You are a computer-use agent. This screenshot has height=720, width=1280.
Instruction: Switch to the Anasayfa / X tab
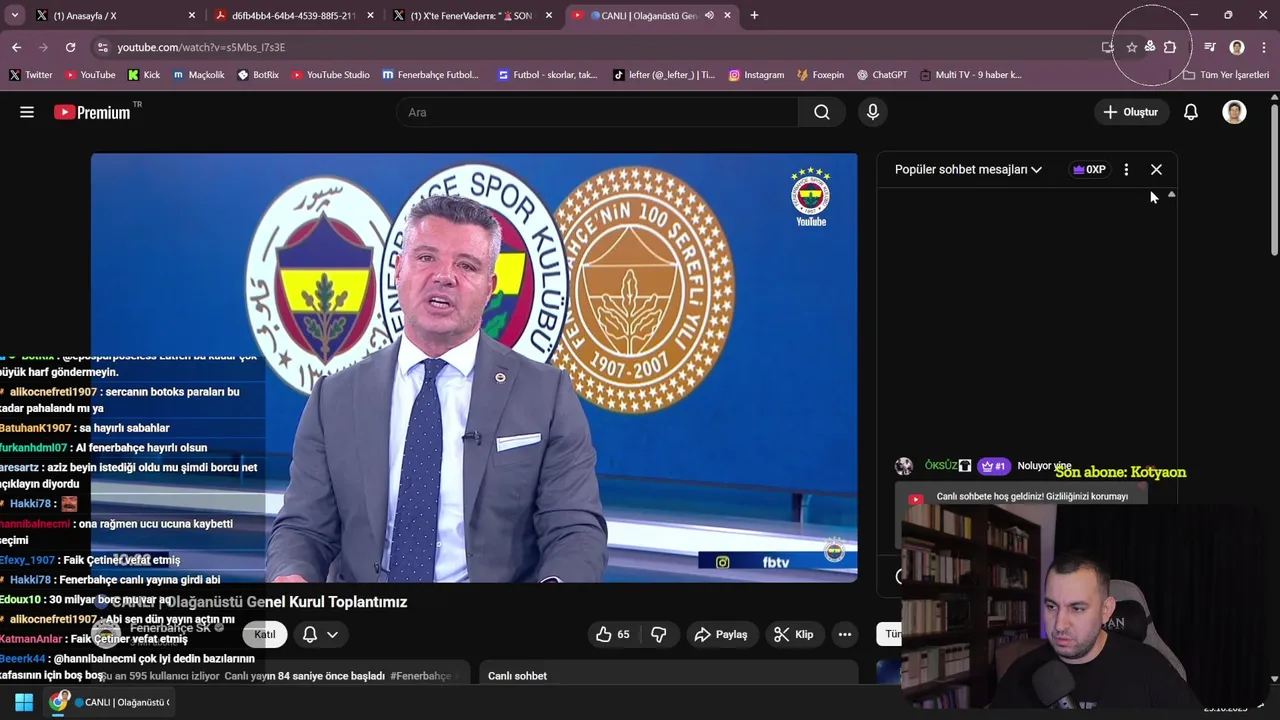pos(115,15)
